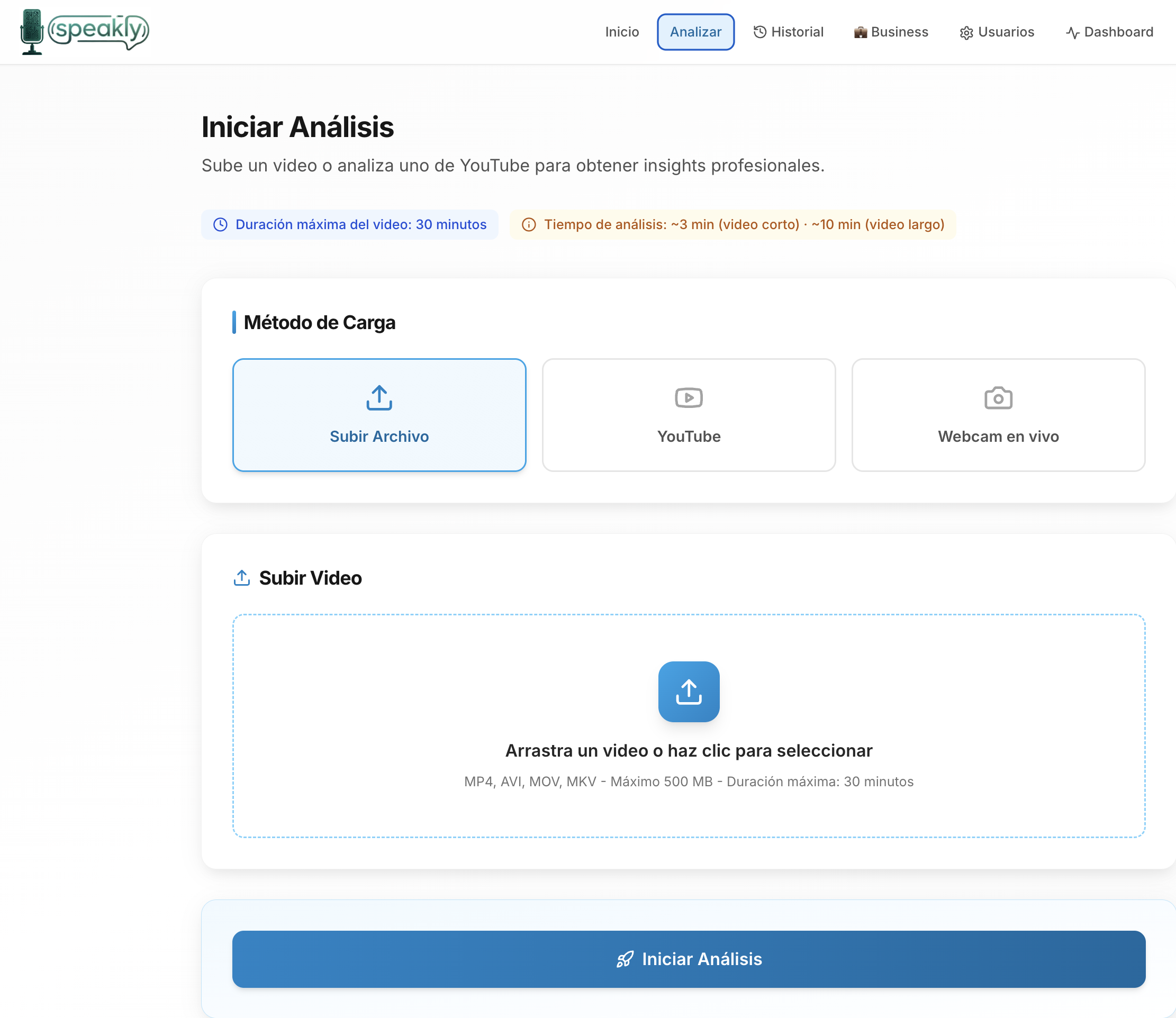Click the blue upload icon in the dropzone

[689, 692]
